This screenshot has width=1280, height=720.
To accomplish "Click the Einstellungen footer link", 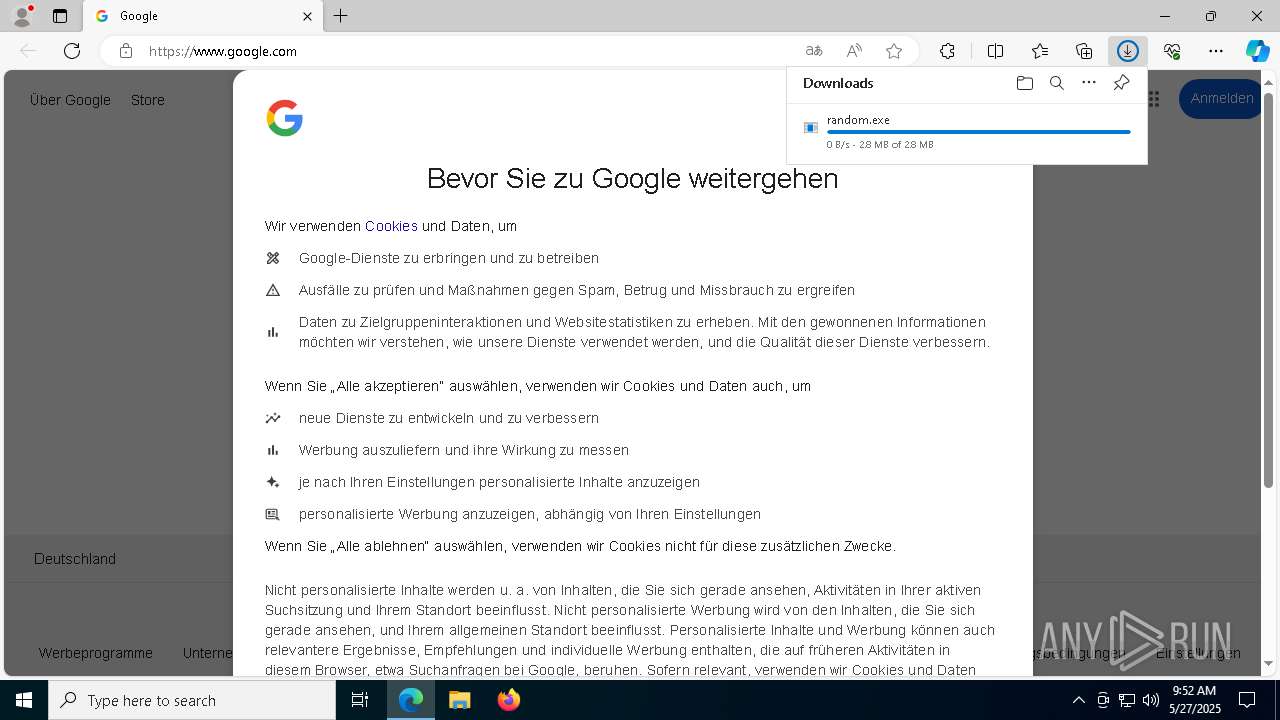I will [1198, 653].
